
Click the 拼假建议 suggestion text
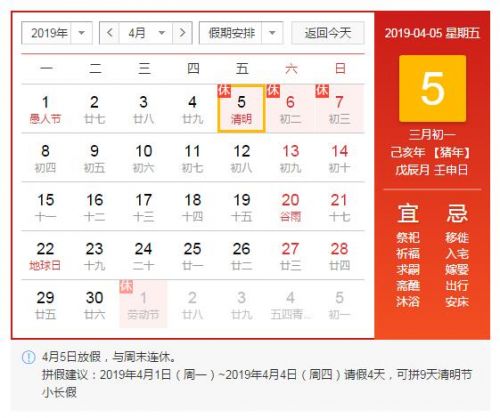point(257,383)
